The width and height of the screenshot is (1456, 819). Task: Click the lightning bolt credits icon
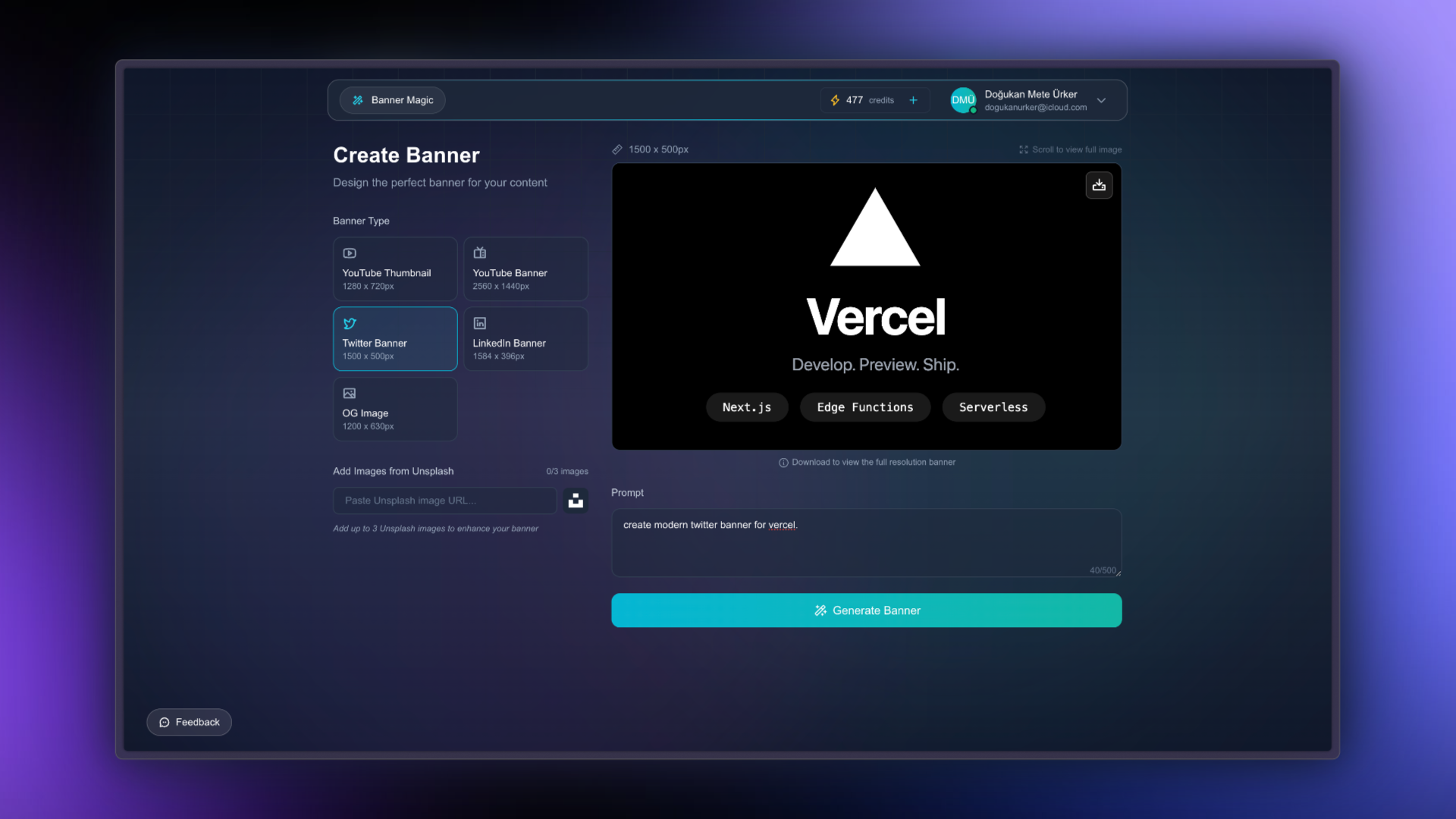point(835,100)
